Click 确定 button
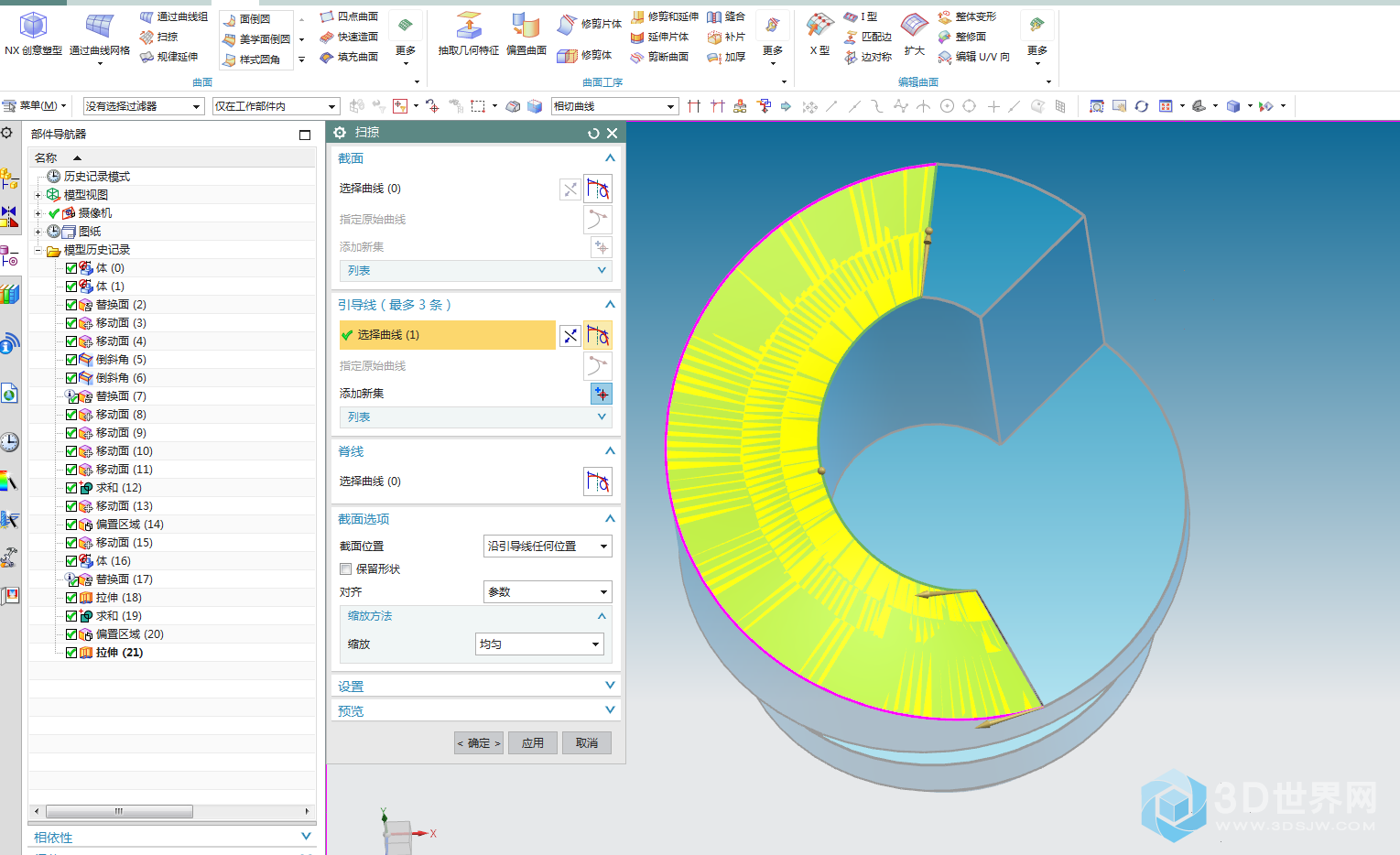 pyautogui.click(x=479, y=743)
